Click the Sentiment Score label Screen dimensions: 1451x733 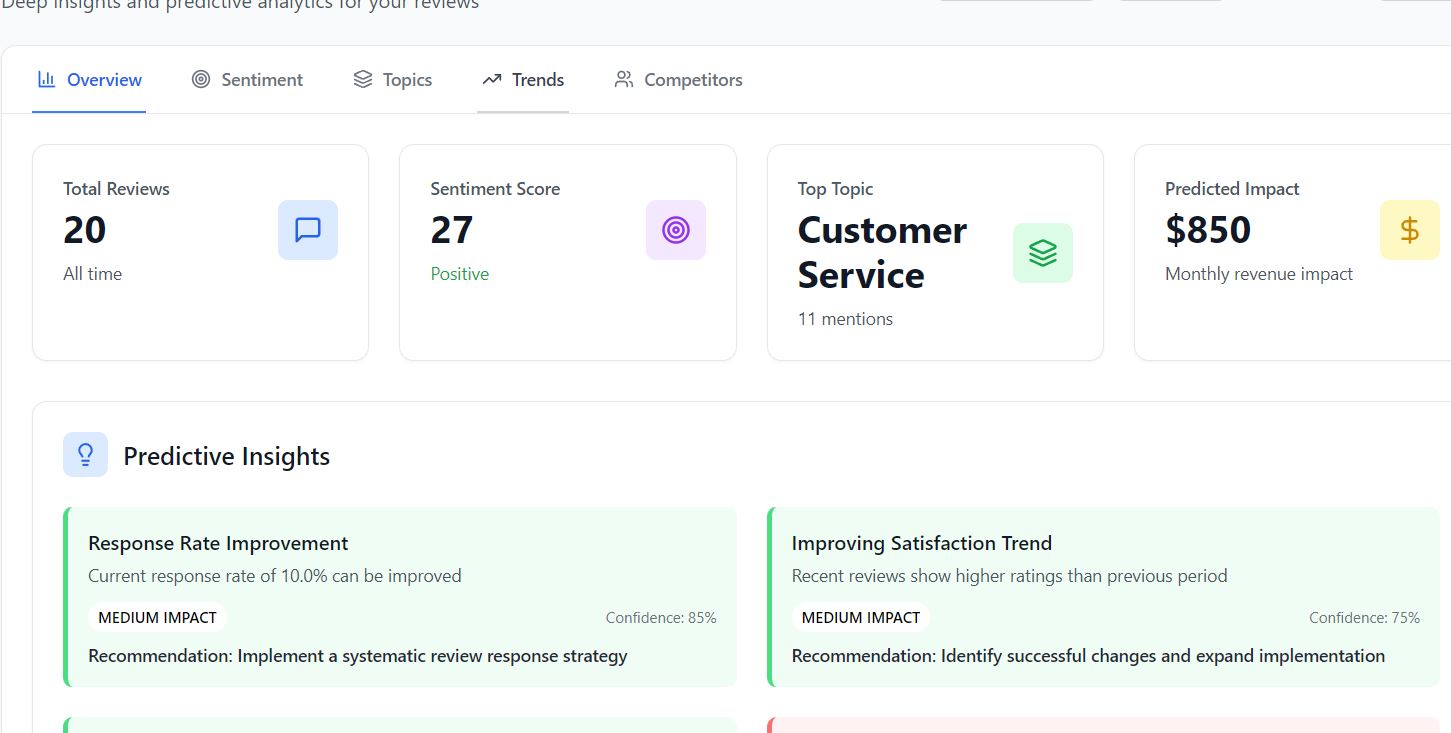[495, 189]
